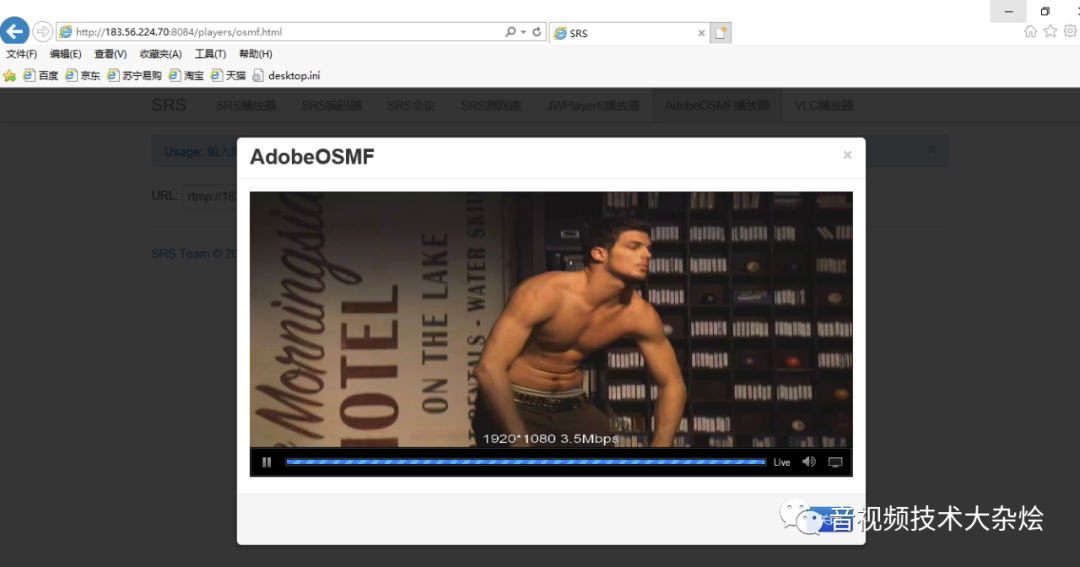The image size is (1080, 567).
Task: Click the video stream progress bar
Action: pos(525,462)
